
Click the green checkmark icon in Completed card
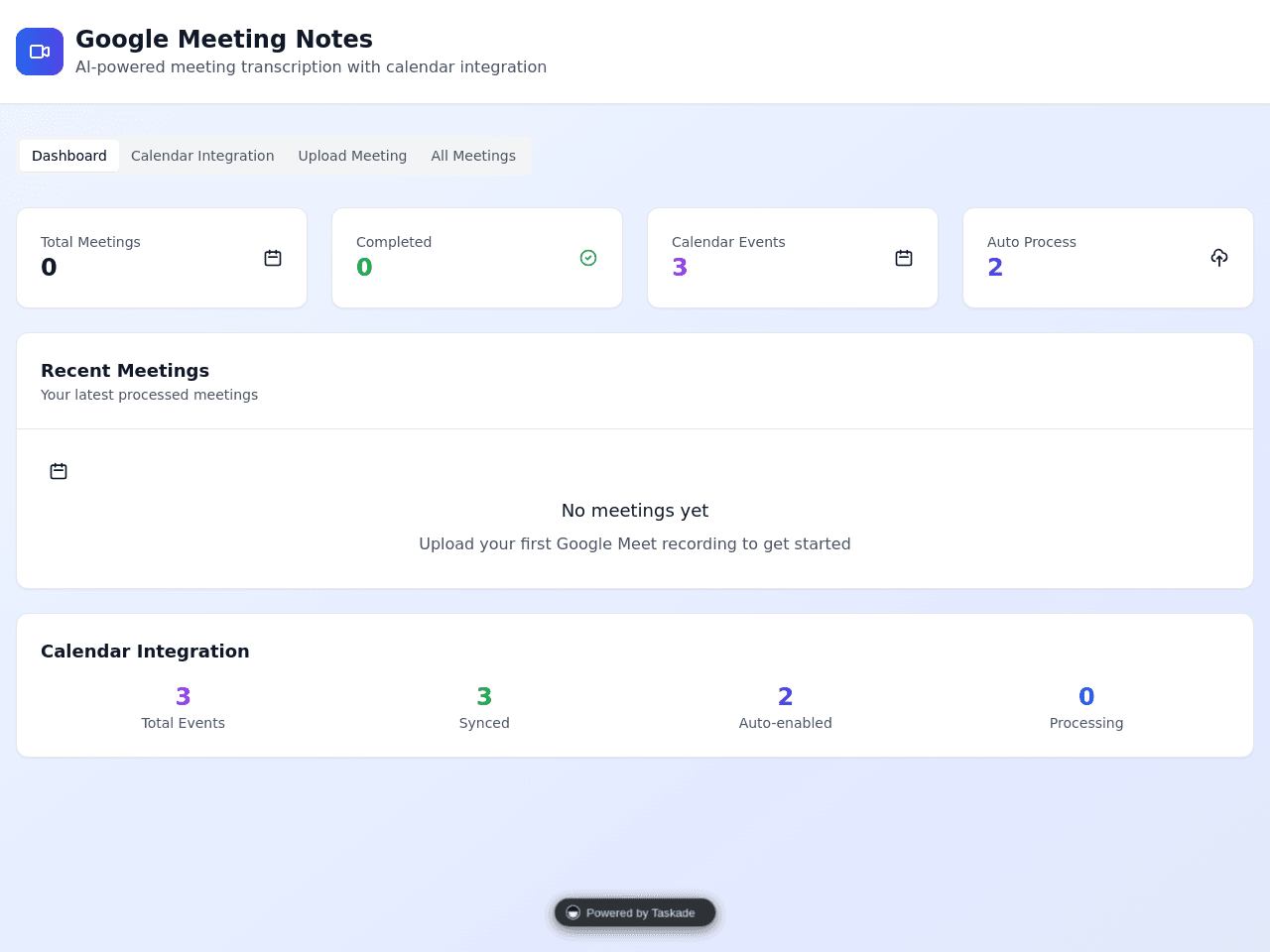click(x=588, y=258)
